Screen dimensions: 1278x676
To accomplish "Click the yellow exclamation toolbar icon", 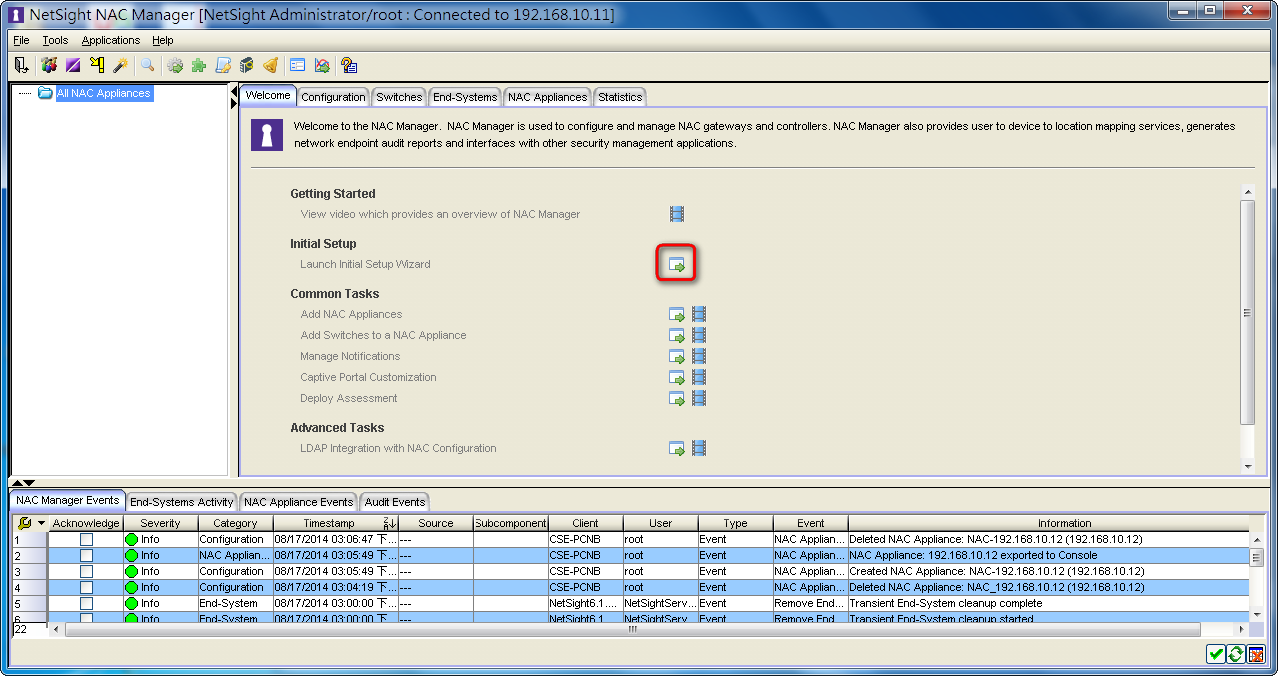I will (97, 65).
